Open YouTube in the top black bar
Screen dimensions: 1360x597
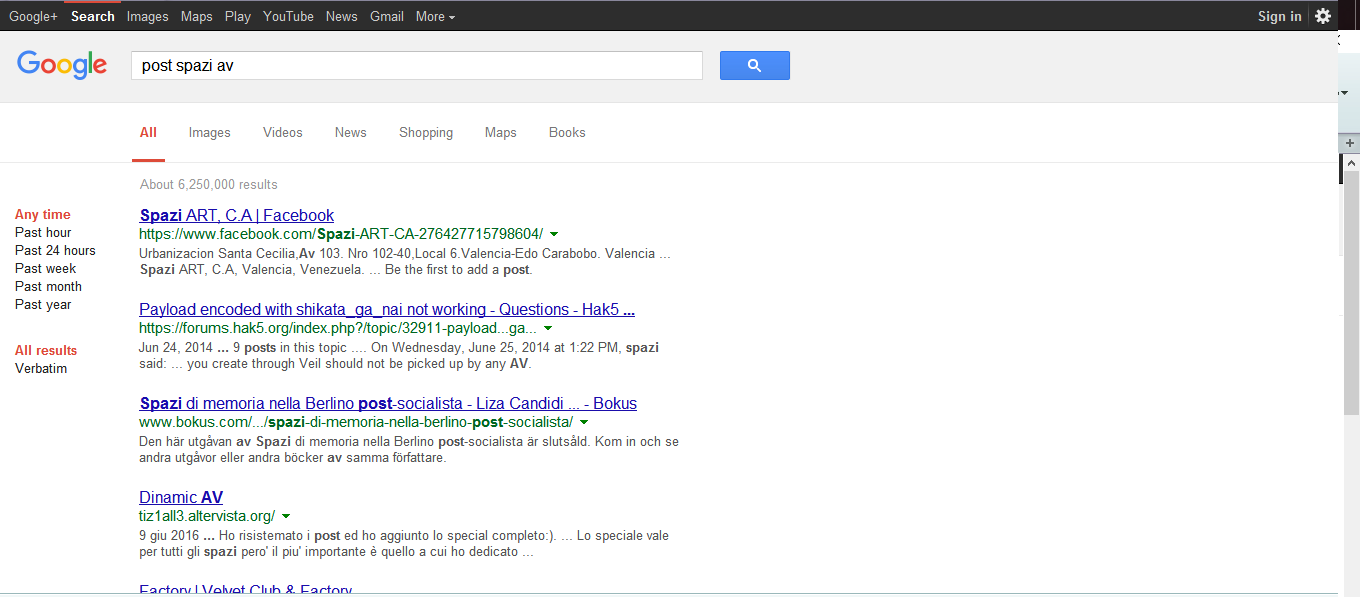[x=289, y=16]
